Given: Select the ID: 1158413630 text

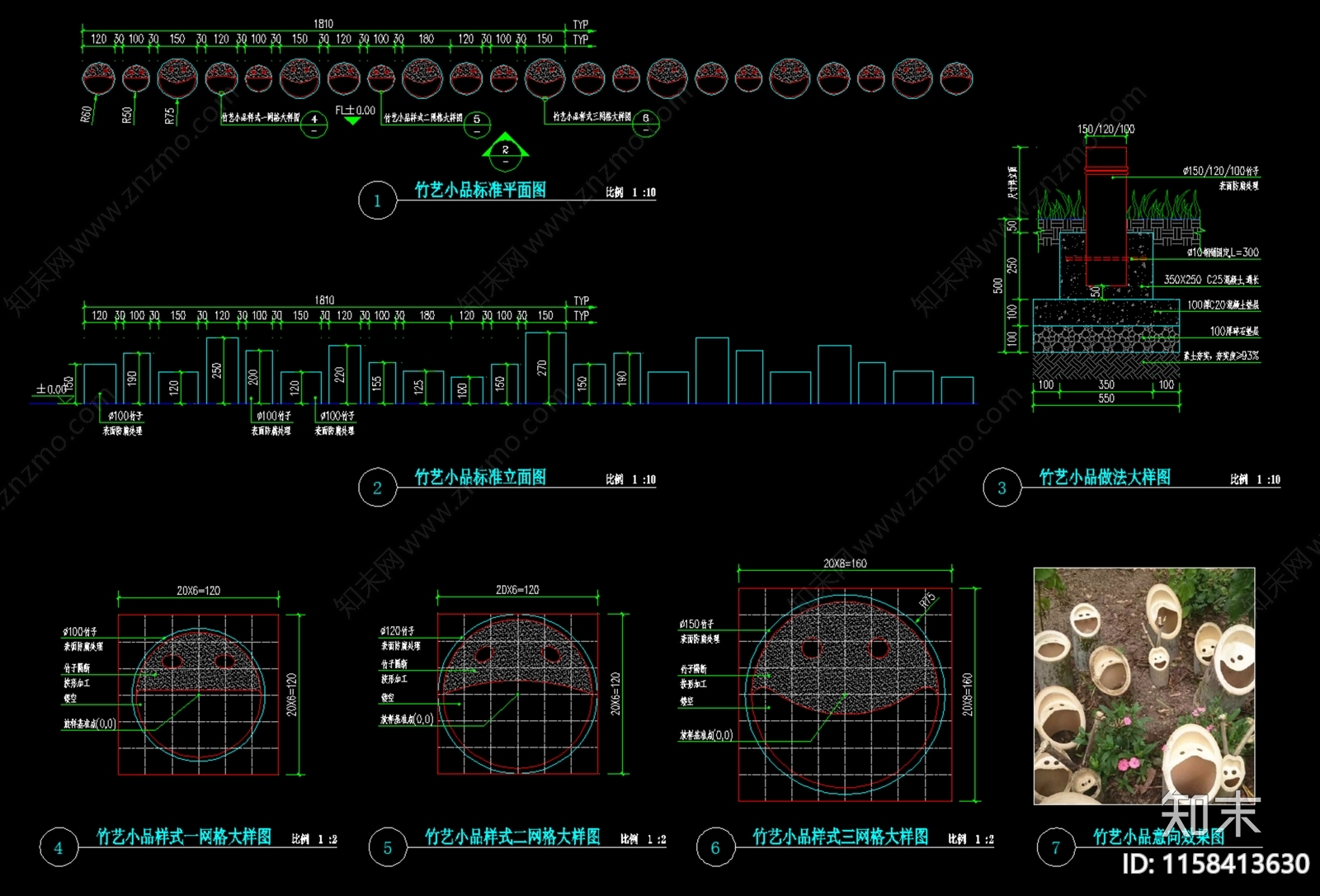Looking at the screenshot, I should point(1216,864).
